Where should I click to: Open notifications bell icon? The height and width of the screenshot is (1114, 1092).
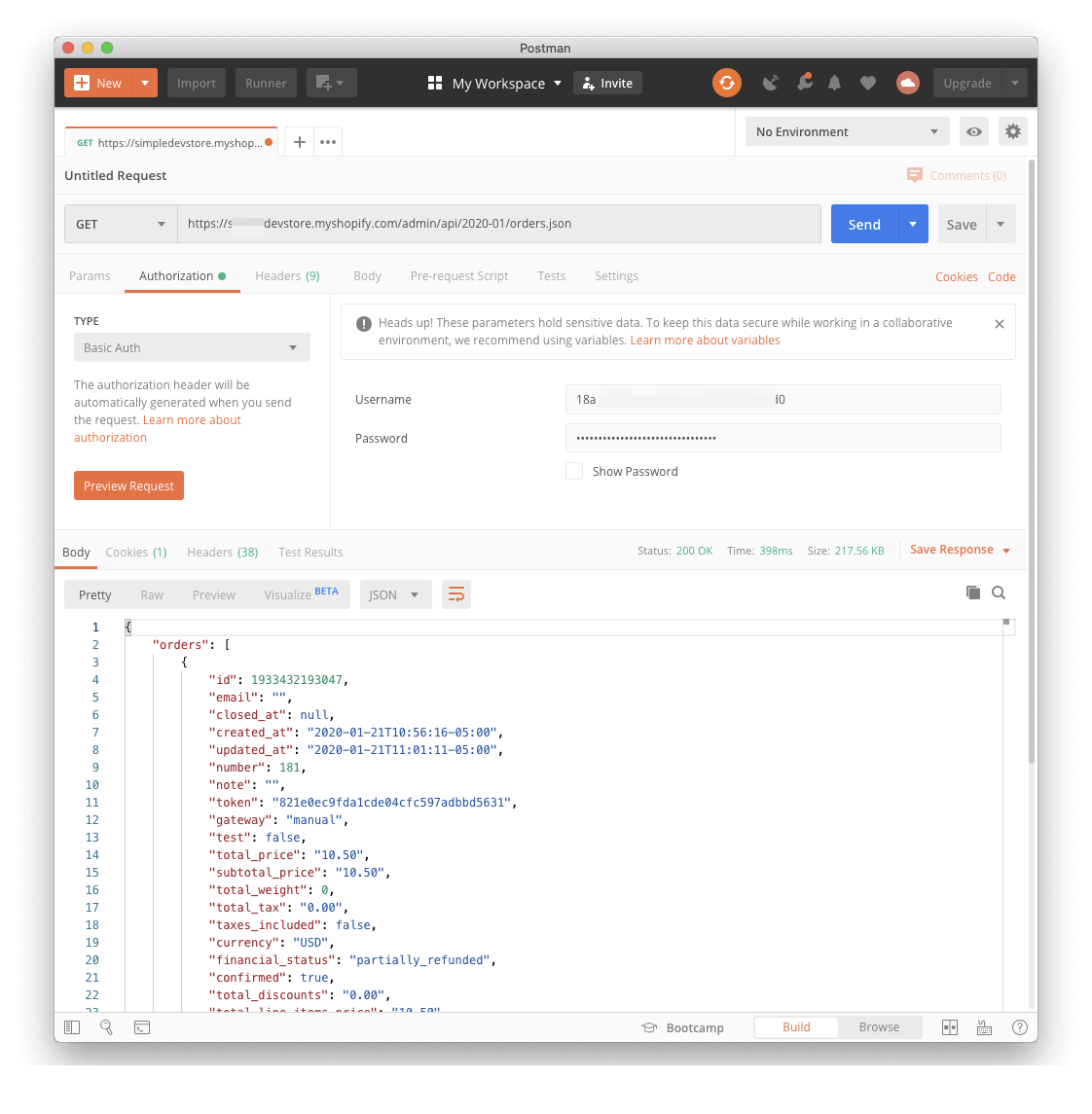pyautogui.click(x=834, y=83)
